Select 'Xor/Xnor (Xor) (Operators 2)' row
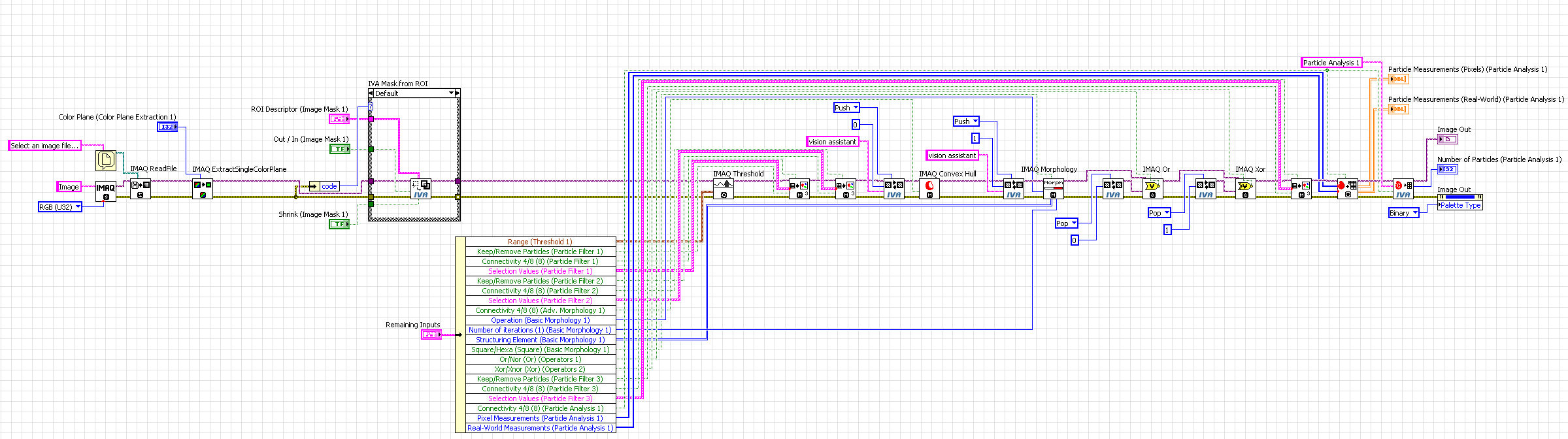Screen dimensions: 1568x439 tap(540, 369)
